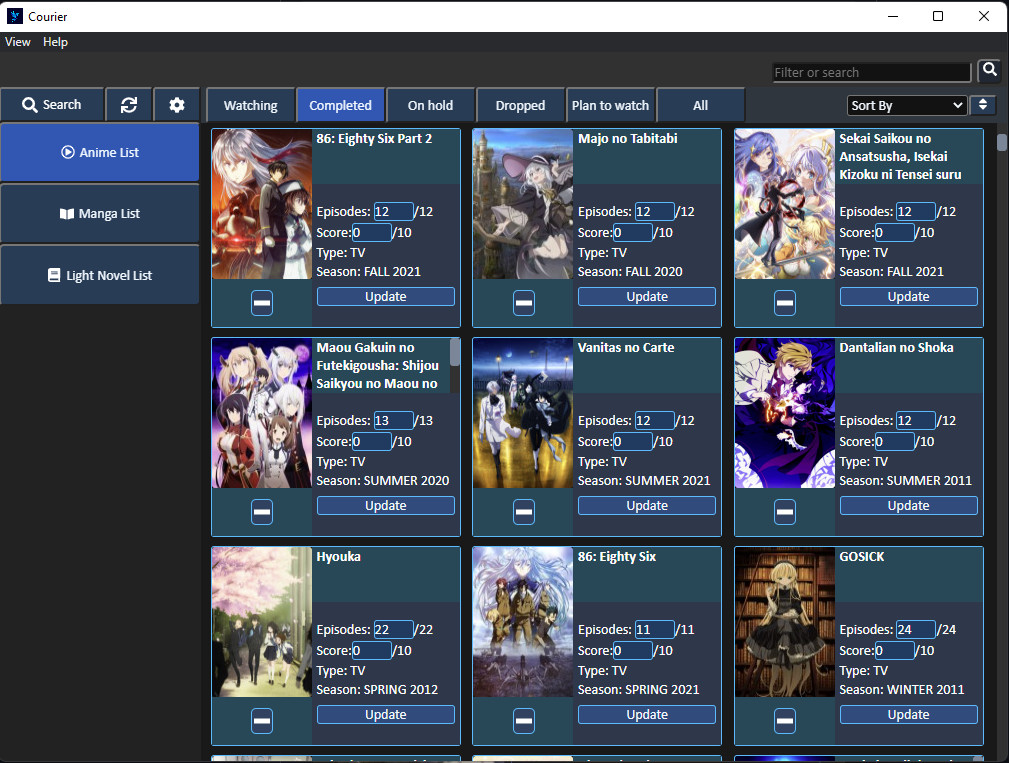Click minus icon under Hyouka
This screenshot has height=763, width=1009.
pos(262,721)
